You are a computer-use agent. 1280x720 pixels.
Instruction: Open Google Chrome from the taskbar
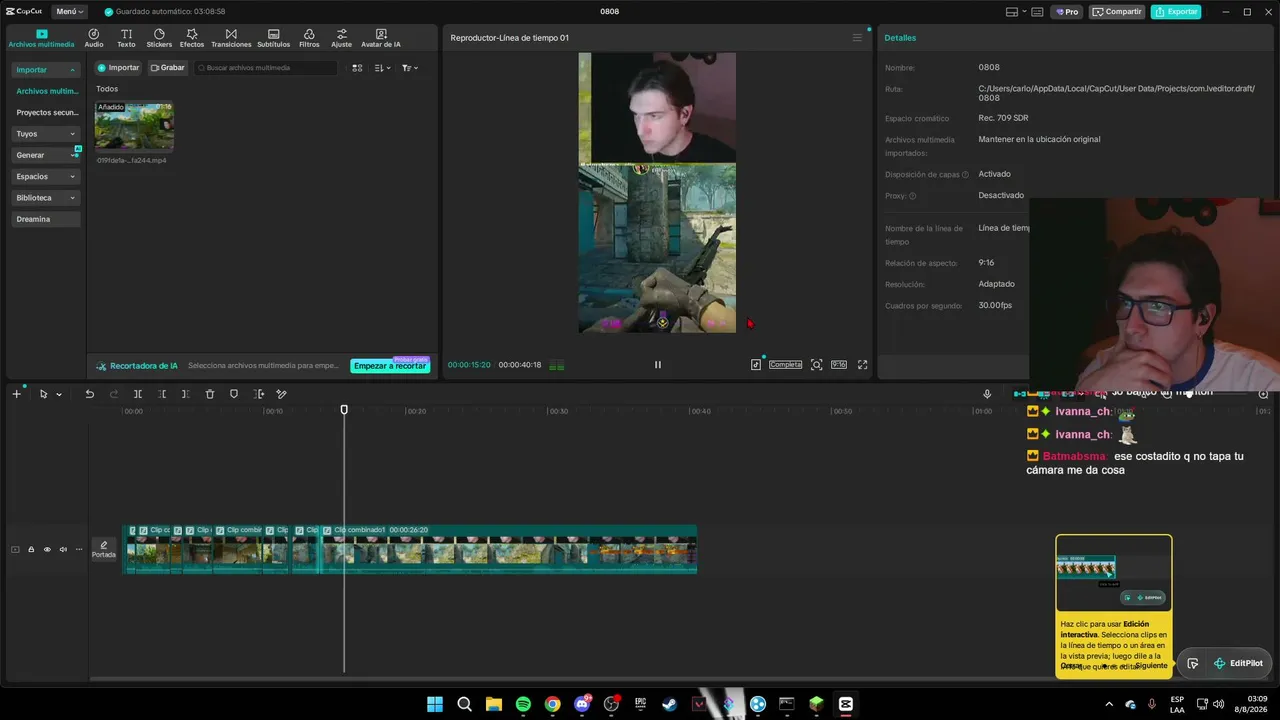[552, 704]
